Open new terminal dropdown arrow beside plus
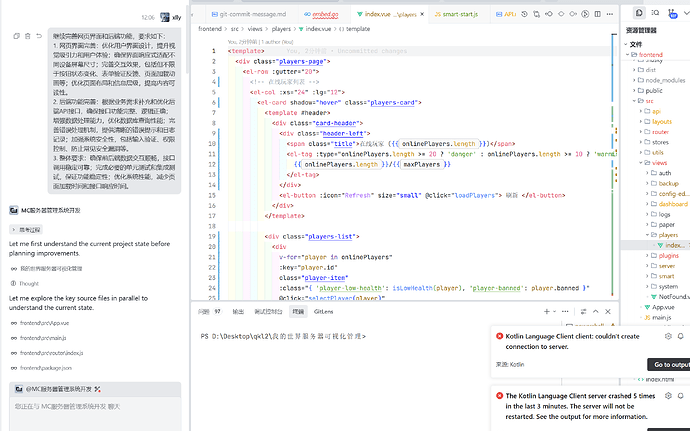690x431 pixels. pyautogui.click(x=554, y=311)
